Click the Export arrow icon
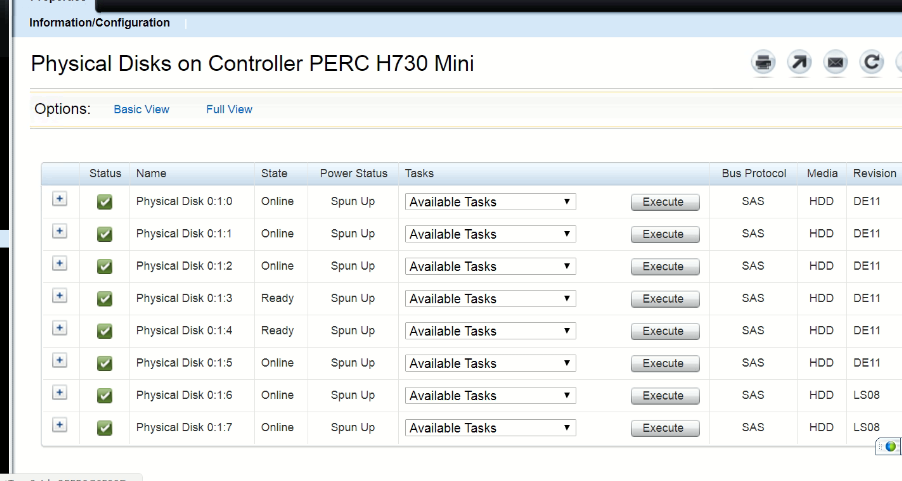 tap(800, 63)
